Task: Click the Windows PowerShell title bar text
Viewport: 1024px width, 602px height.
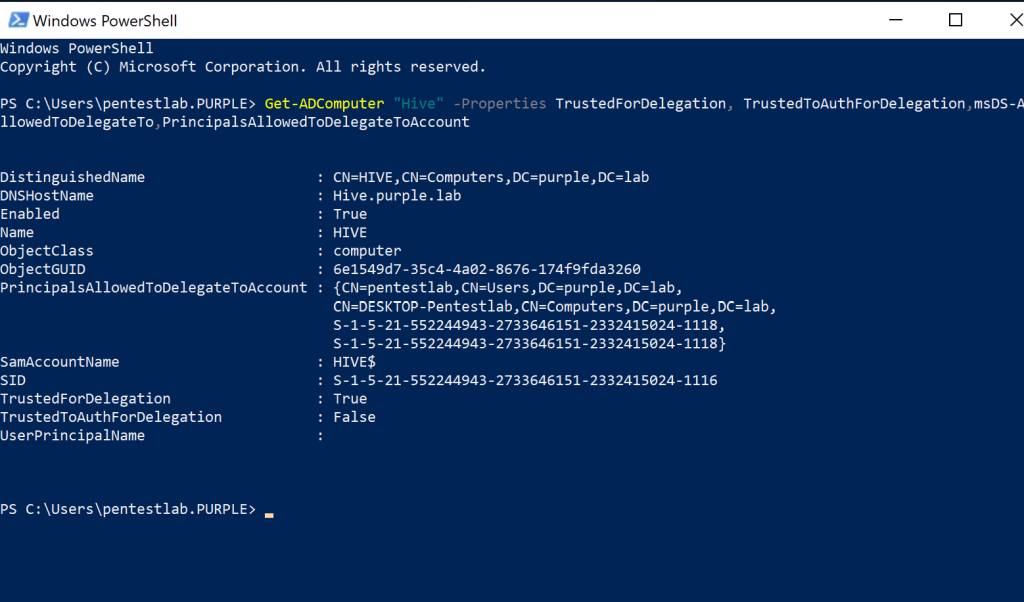Action: 105,20
